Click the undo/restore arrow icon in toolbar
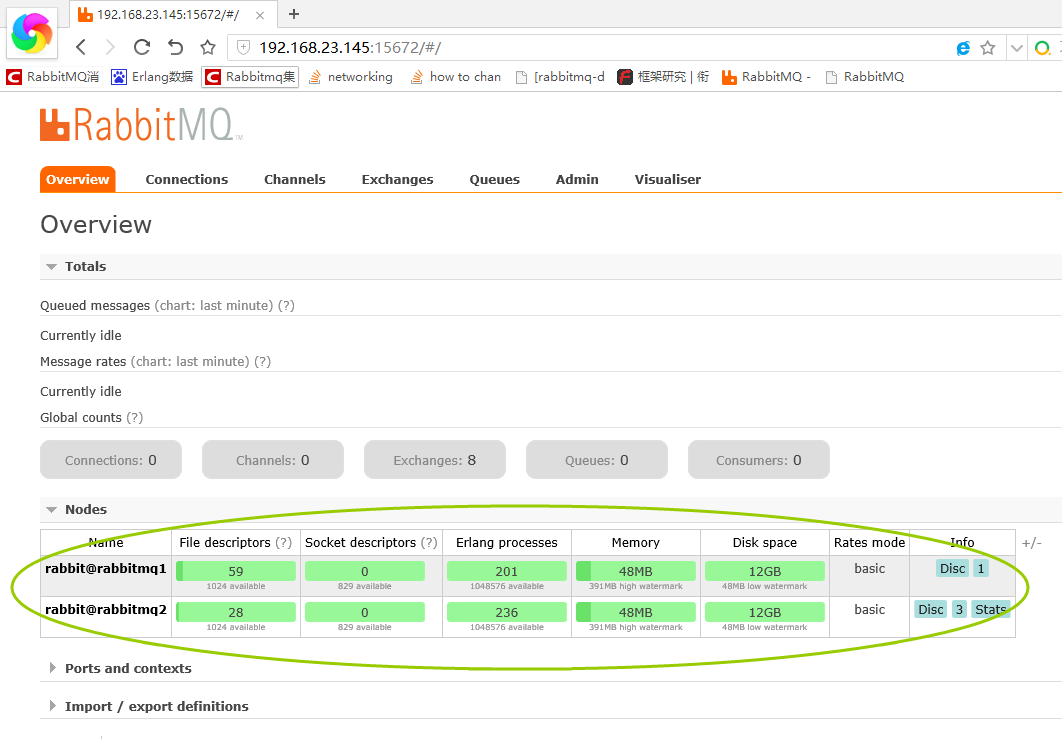 coord(175,47)
